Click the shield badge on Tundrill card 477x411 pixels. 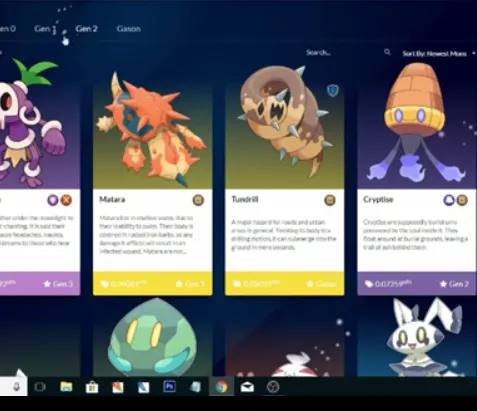point(333,90)
